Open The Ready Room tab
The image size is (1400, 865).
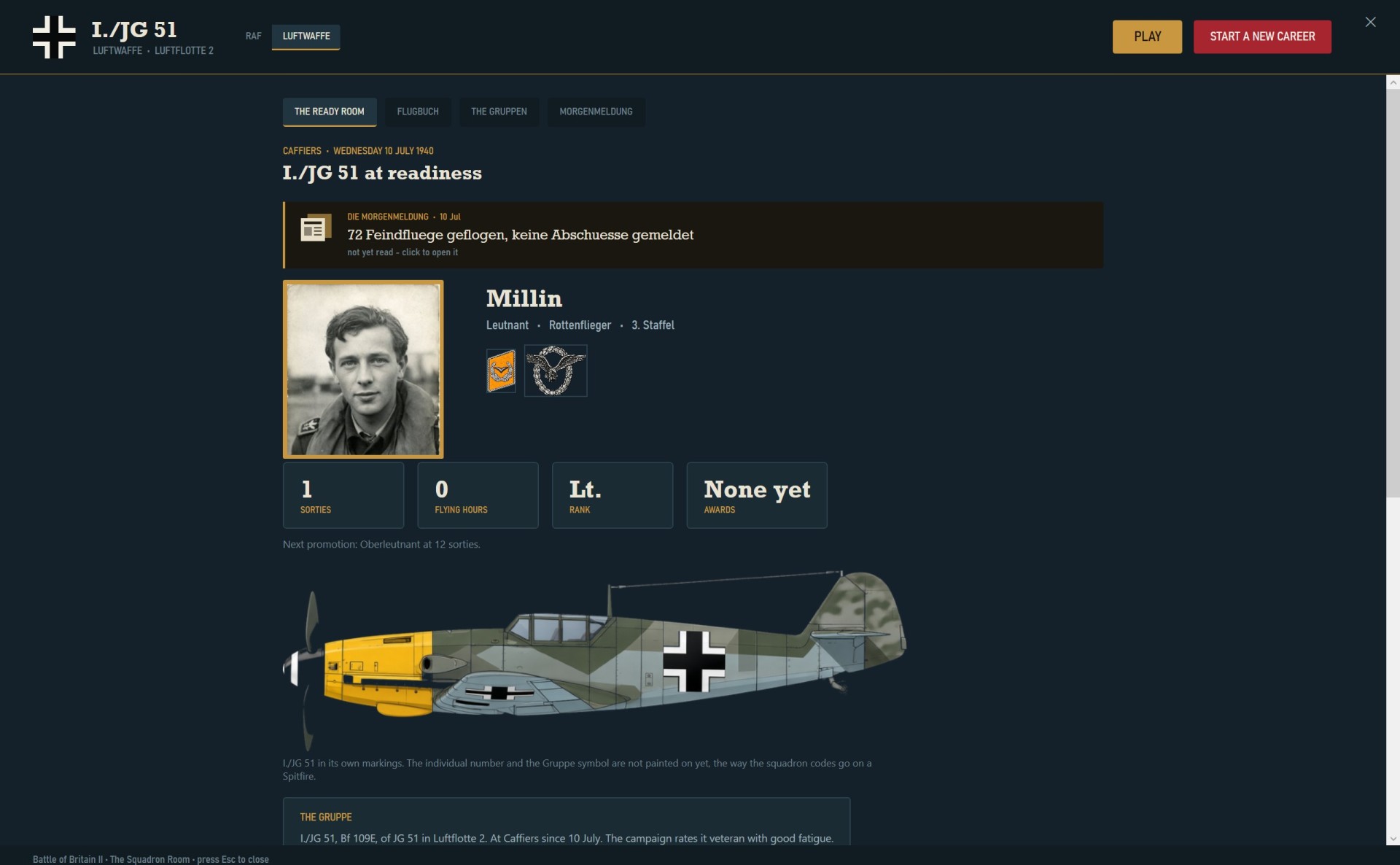(x=330, y=112)
